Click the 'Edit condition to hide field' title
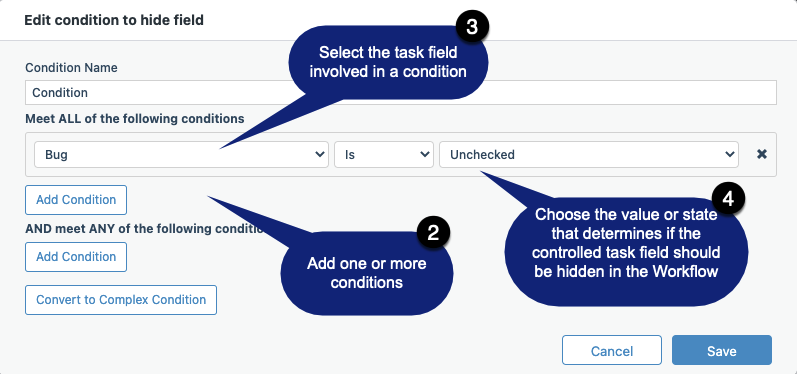This screenshot has width=797, height=374. tap(114, 20)
